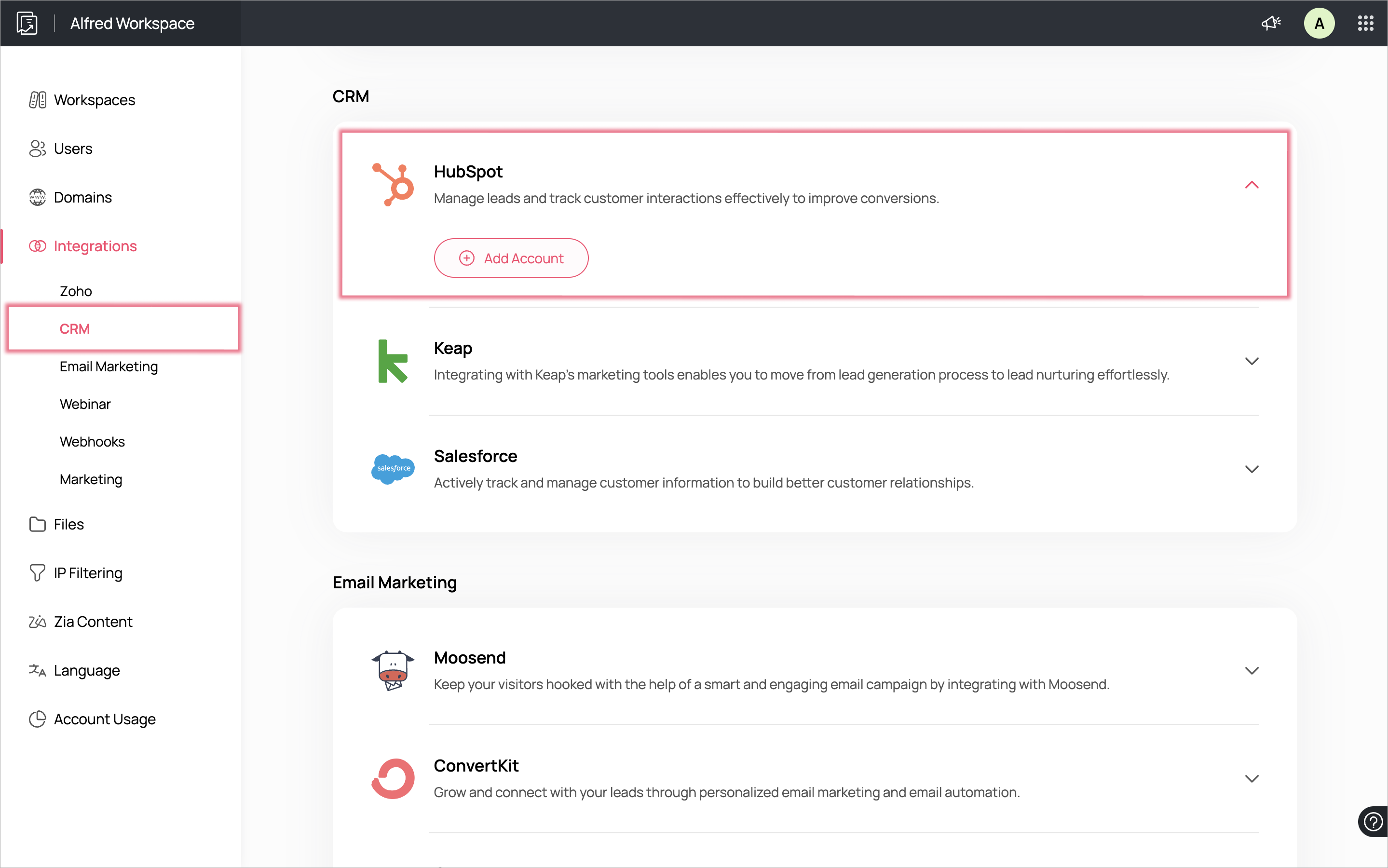Open the apps grid launcher icon
The width and height of the screenshot is (1388, 868).
[1366, 23]
